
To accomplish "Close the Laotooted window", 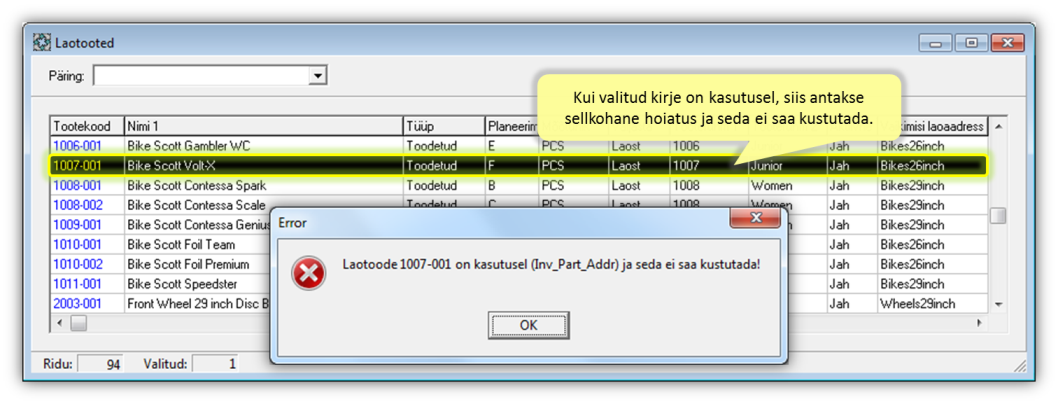I will point(1008,43).
